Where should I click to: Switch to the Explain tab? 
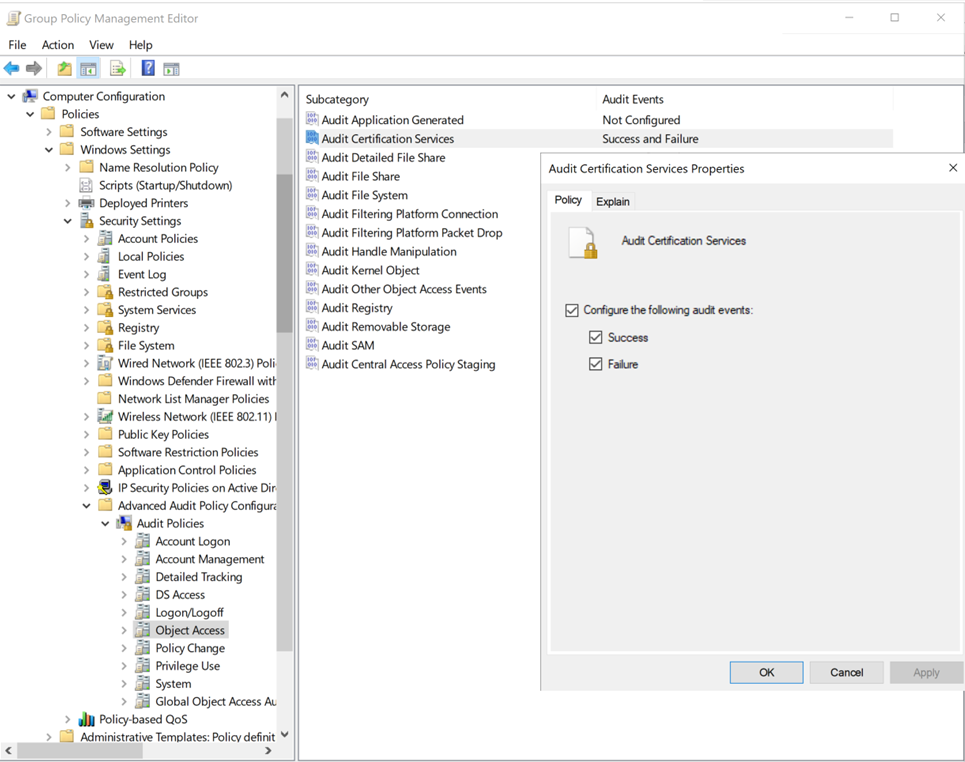612,202
